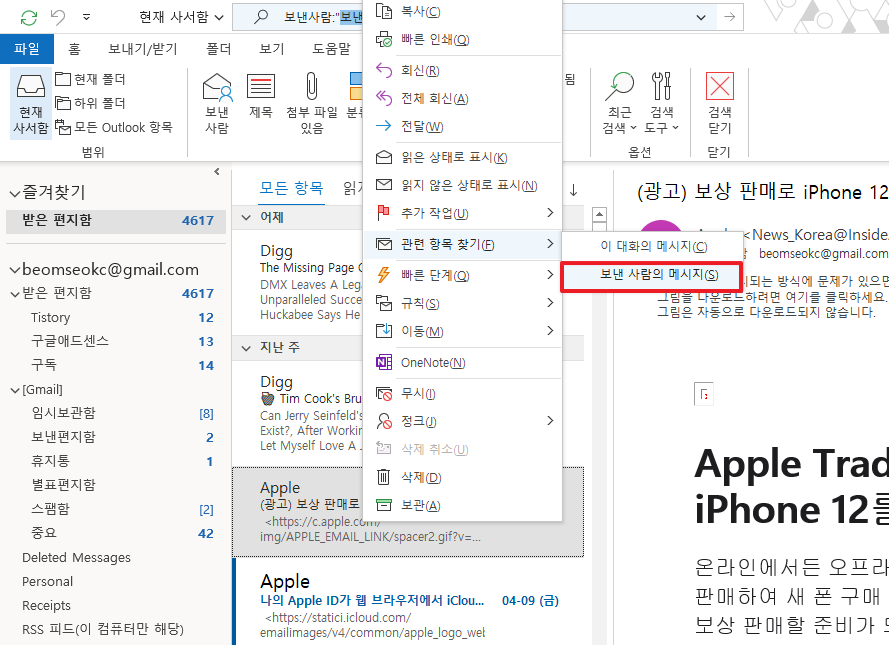
Task: Select the 현재 사서함 scope button
Action: [x=31, y=103]
